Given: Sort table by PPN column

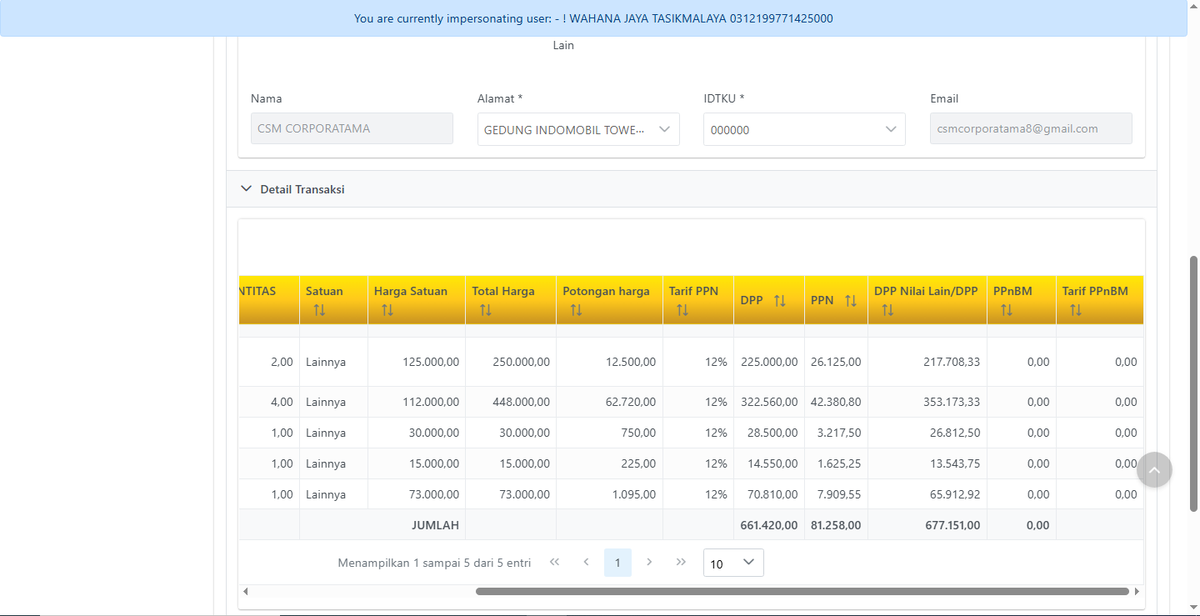Looking at the screenshot, I should click(x=851, y=300).
